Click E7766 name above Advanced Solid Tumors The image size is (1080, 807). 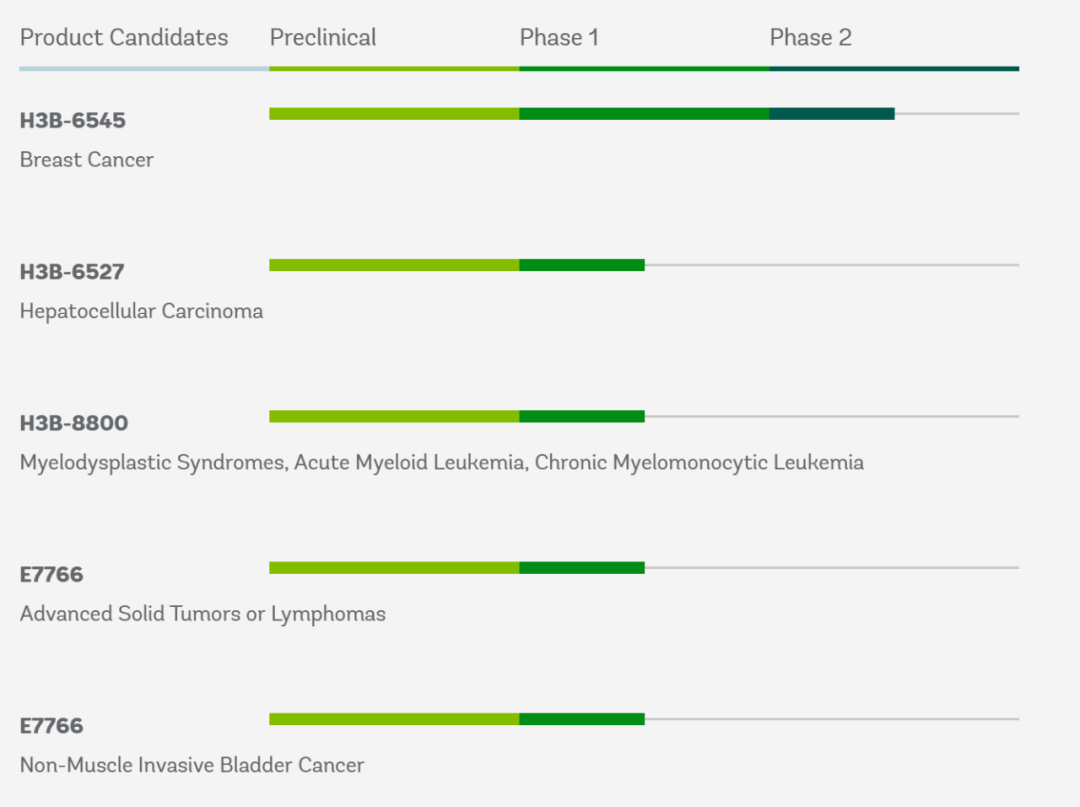[x=52, y=575]
